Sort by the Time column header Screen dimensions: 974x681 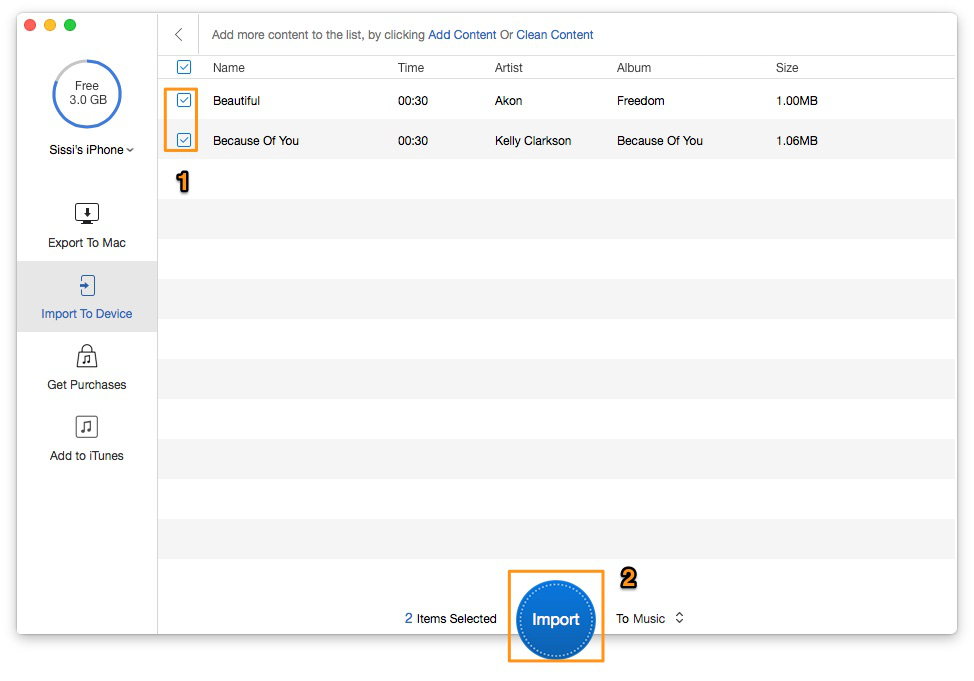click(x=411, y=68)
